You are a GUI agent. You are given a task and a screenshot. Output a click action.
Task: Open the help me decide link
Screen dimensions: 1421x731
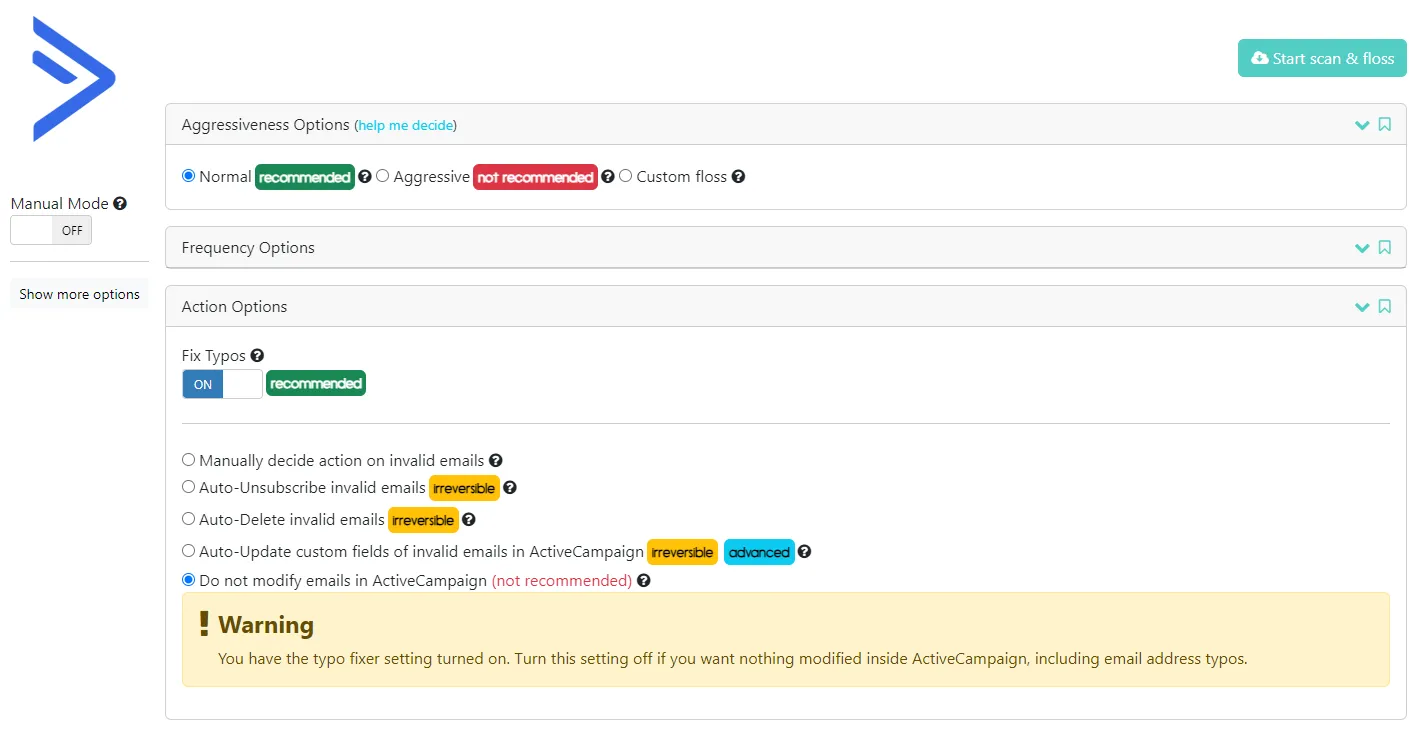[406, 126]
